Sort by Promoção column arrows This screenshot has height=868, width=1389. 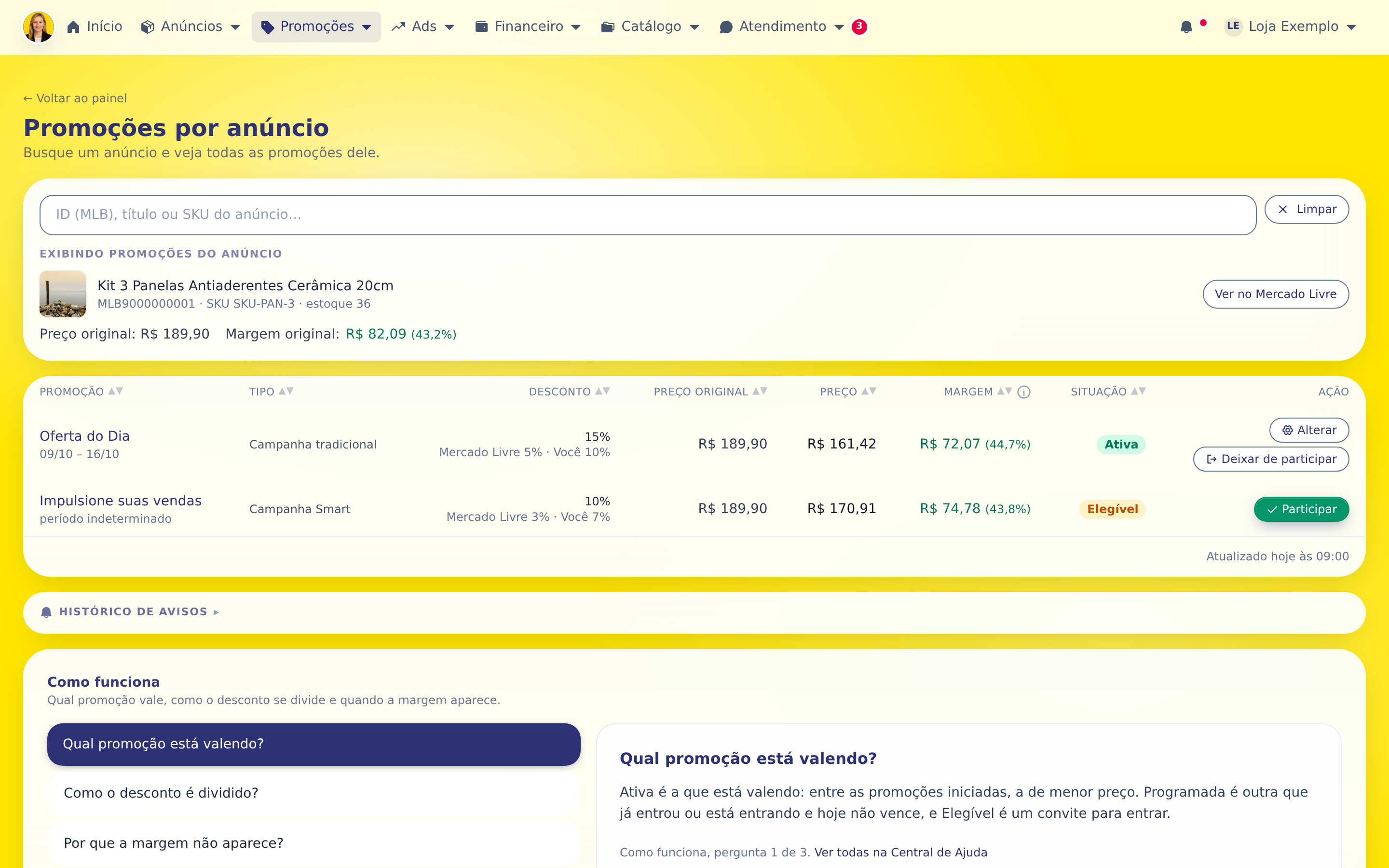coord(115,392)
